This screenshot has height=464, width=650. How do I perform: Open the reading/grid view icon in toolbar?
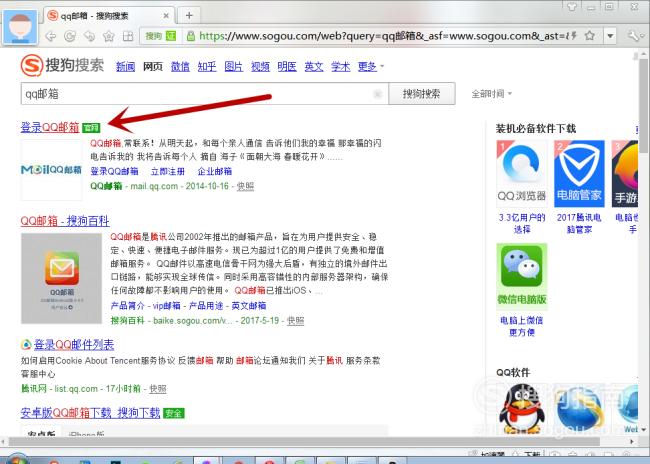pyautogui.click(x=128, y=36)
